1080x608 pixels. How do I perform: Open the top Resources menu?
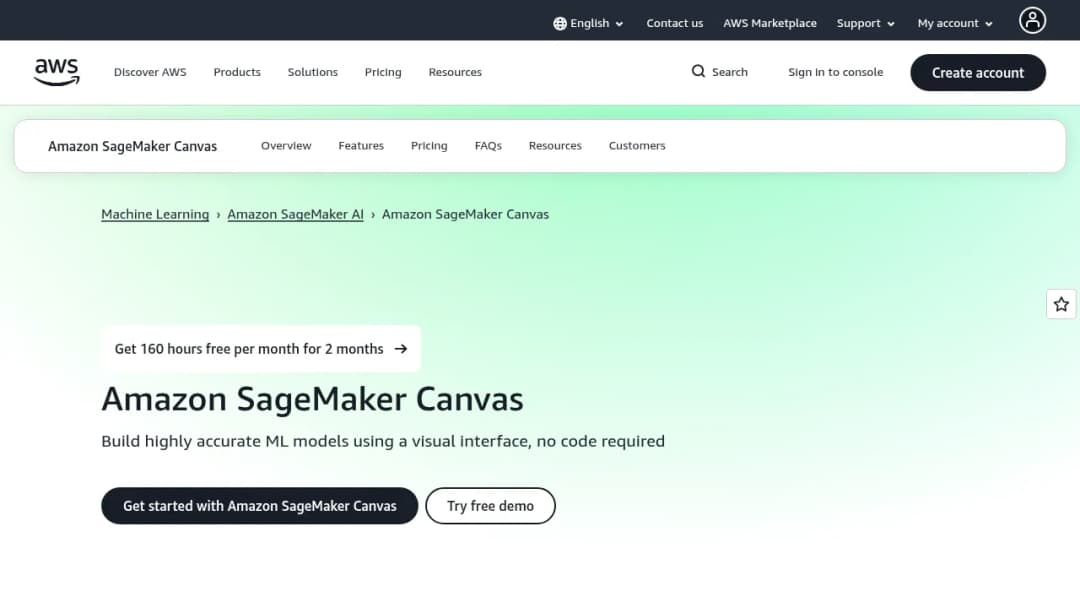click(455, 72)
